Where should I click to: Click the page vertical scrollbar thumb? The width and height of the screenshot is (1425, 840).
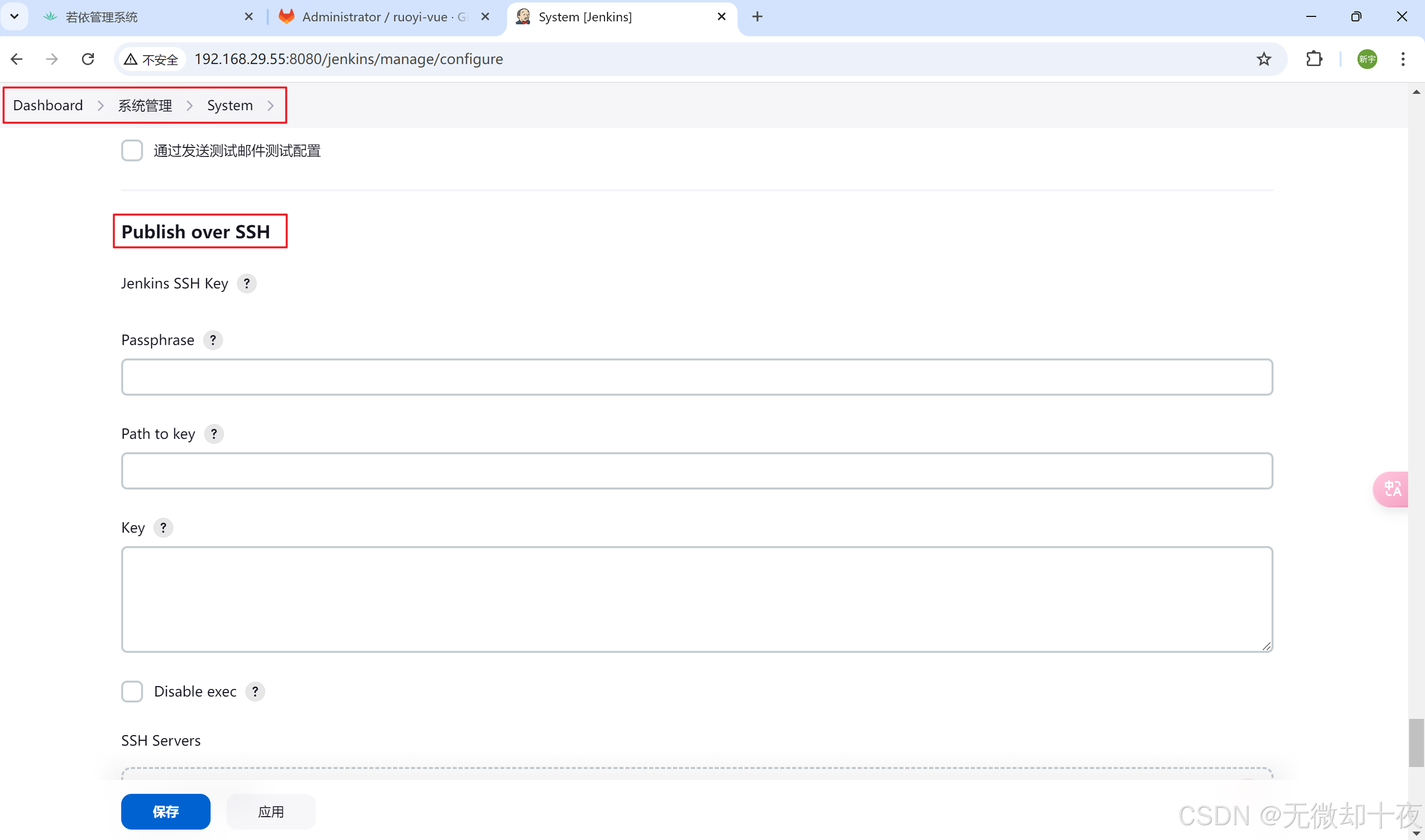(x=1416, y=743)
